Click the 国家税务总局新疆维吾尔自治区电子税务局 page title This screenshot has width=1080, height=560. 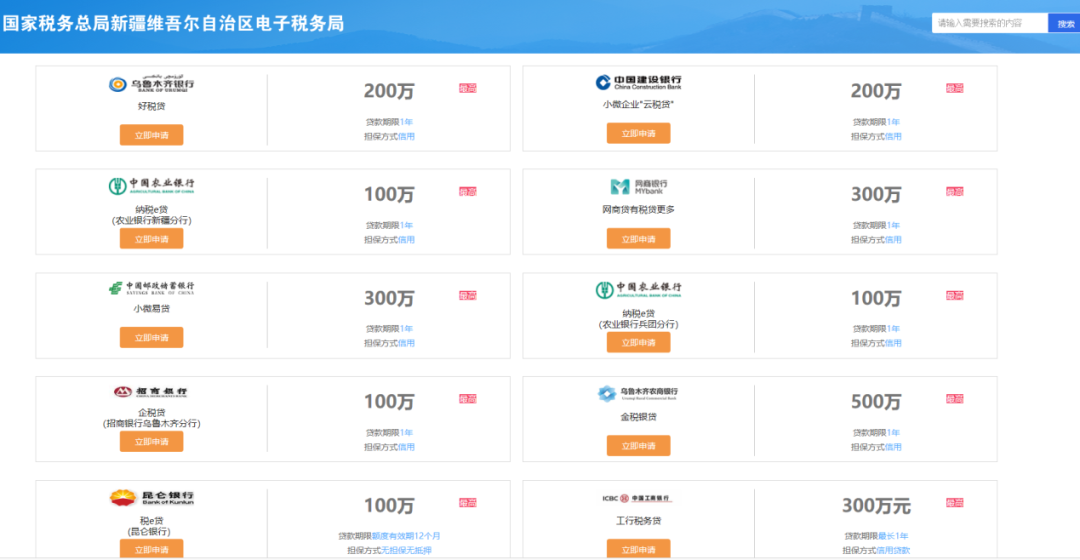pyautogui.click(x=173, y=23)
